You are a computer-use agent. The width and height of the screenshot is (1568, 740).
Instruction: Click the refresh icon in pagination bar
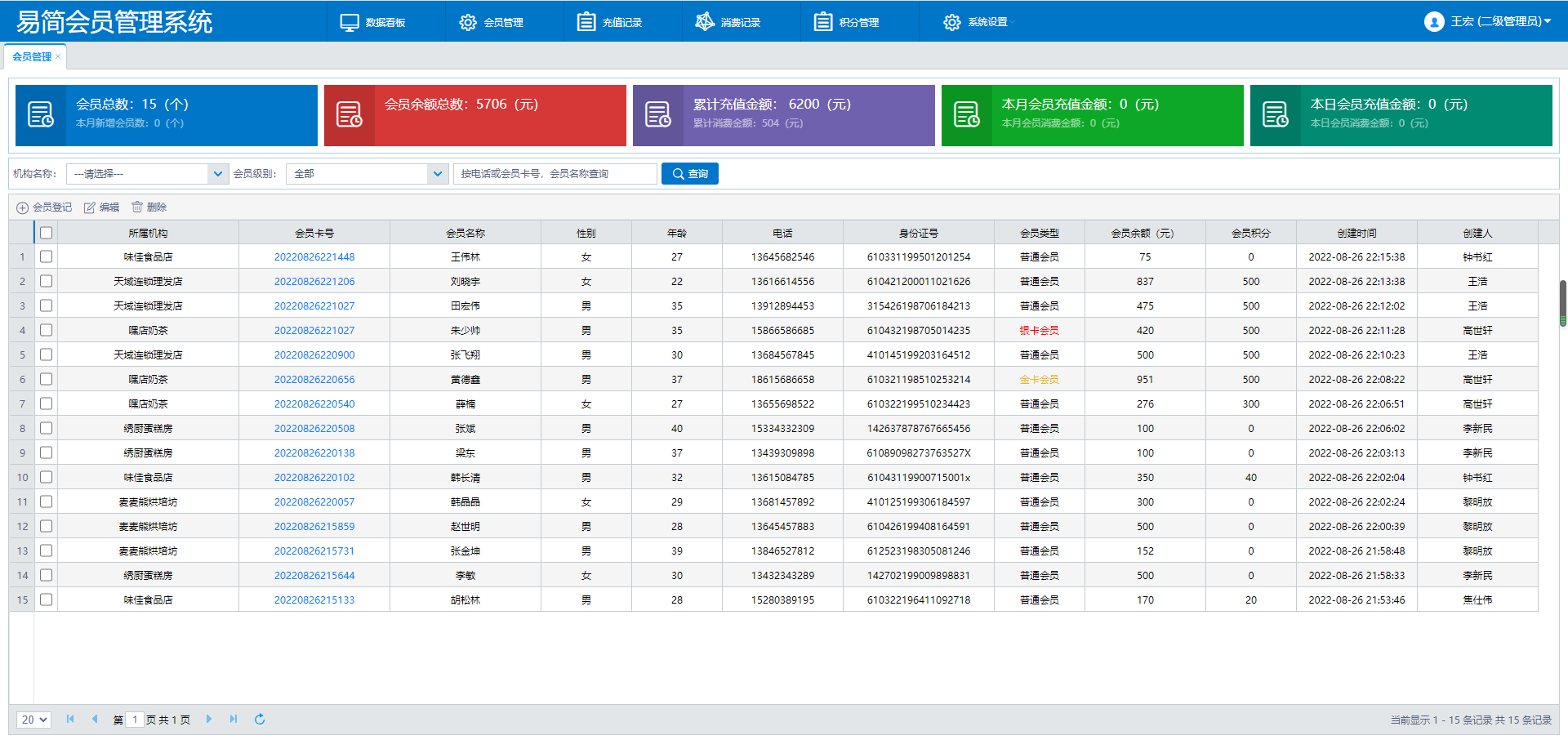pyautogui.click(x=260, y=720)
